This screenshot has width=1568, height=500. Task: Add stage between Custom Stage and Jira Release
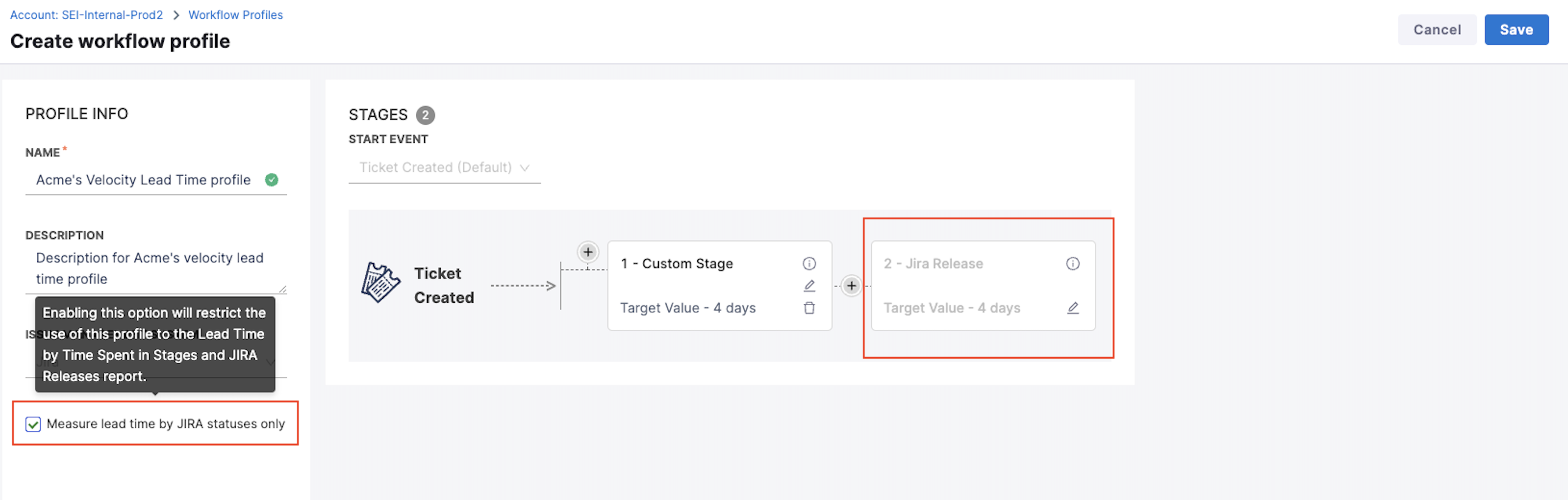tap(851, 286)
